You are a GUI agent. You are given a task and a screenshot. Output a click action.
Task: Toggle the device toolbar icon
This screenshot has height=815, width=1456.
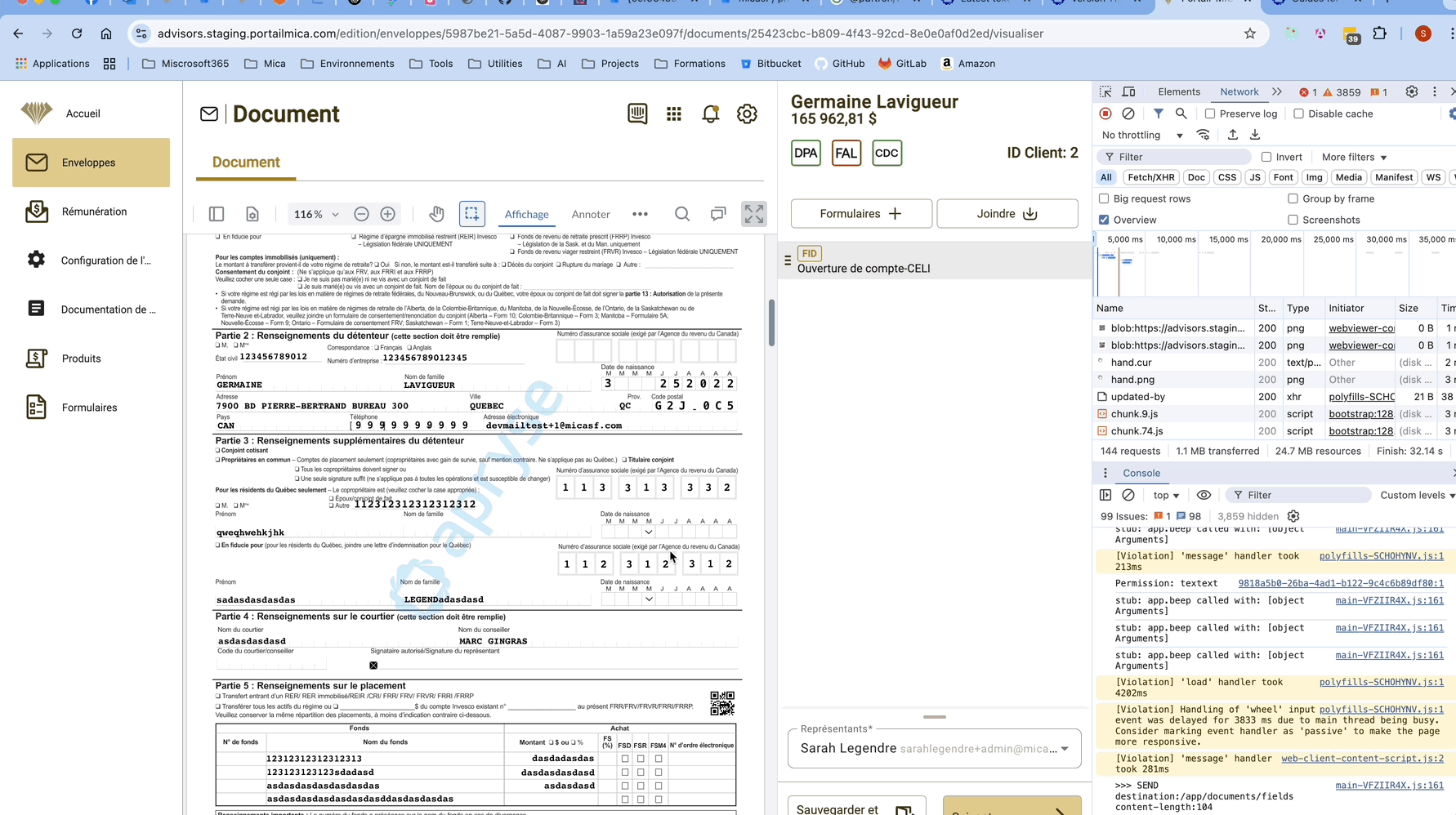click(1128, 91)
